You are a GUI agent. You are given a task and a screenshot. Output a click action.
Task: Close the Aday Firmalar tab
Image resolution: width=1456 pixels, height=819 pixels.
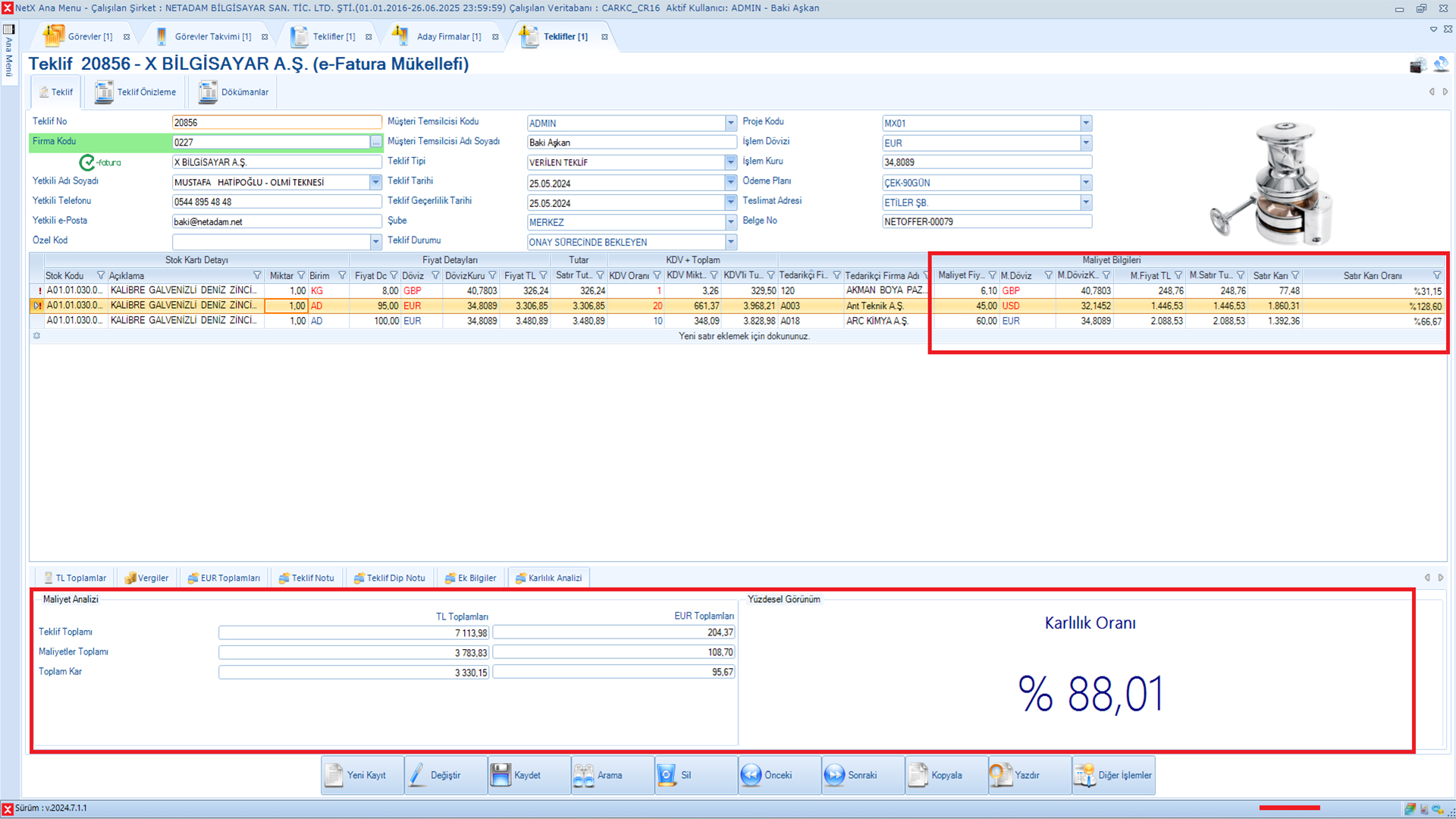495,36
